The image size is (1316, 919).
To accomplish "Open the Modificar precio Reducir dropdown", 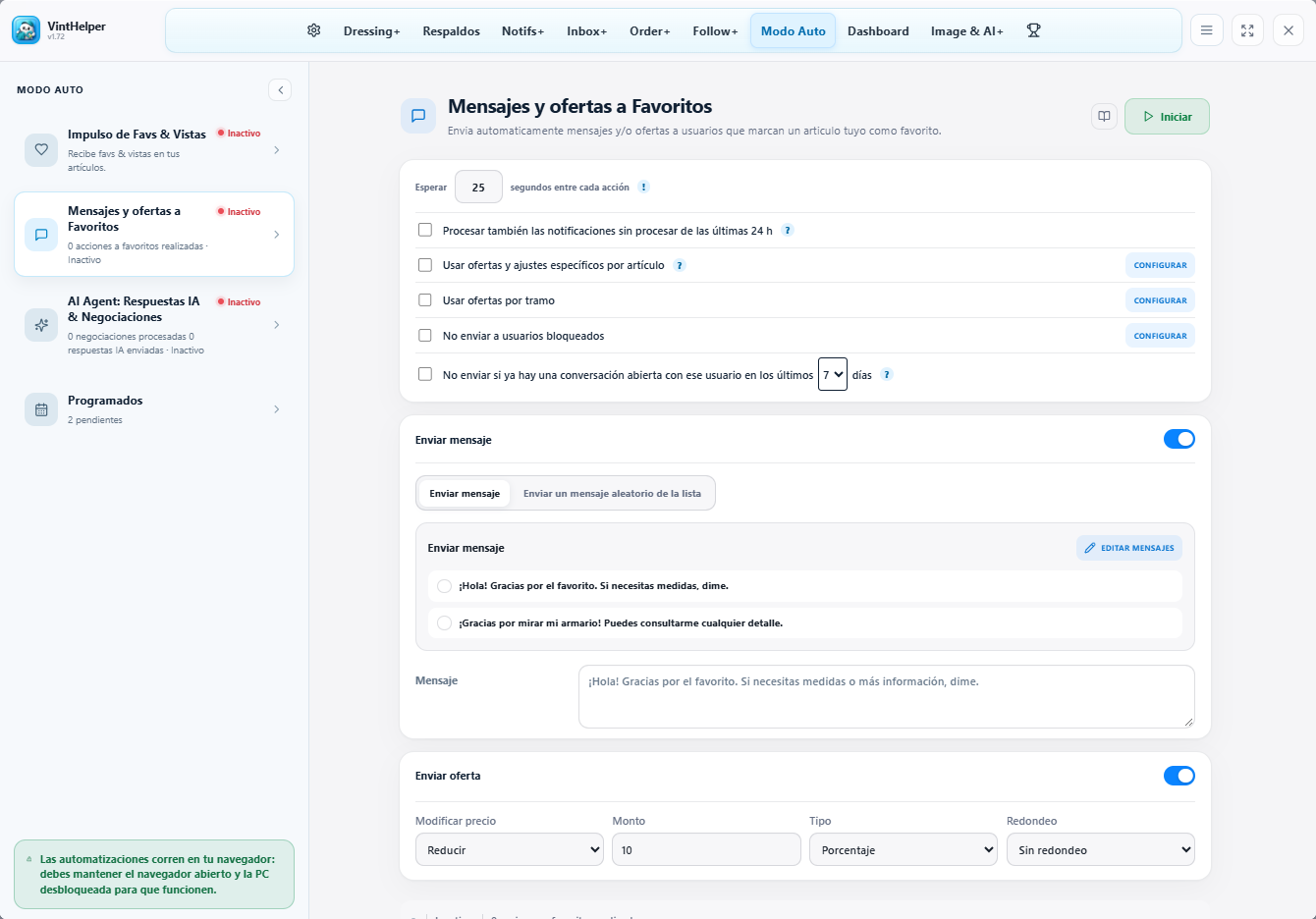I will 510,849.
